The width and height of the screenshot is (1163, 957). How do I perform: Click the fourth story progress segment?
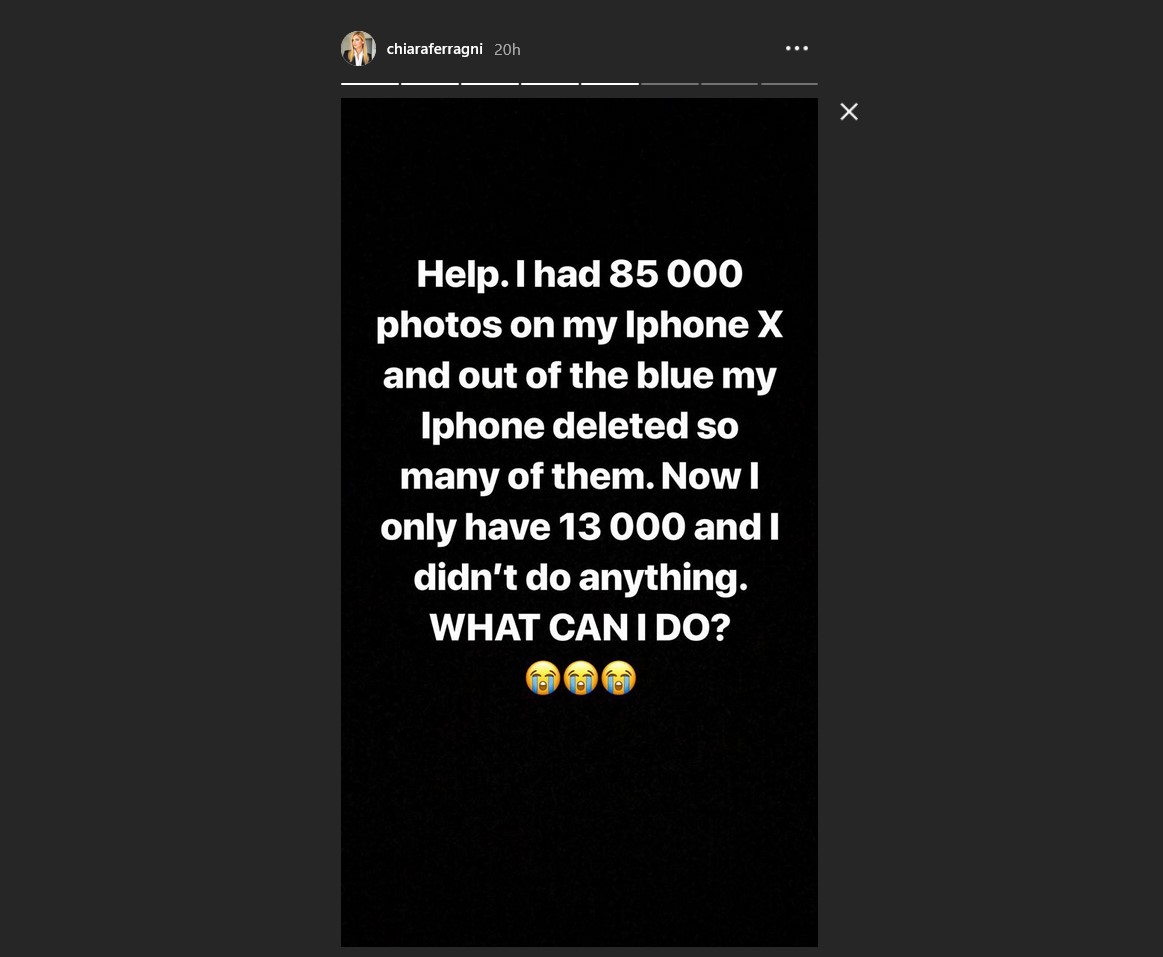[x=550, y=83]
